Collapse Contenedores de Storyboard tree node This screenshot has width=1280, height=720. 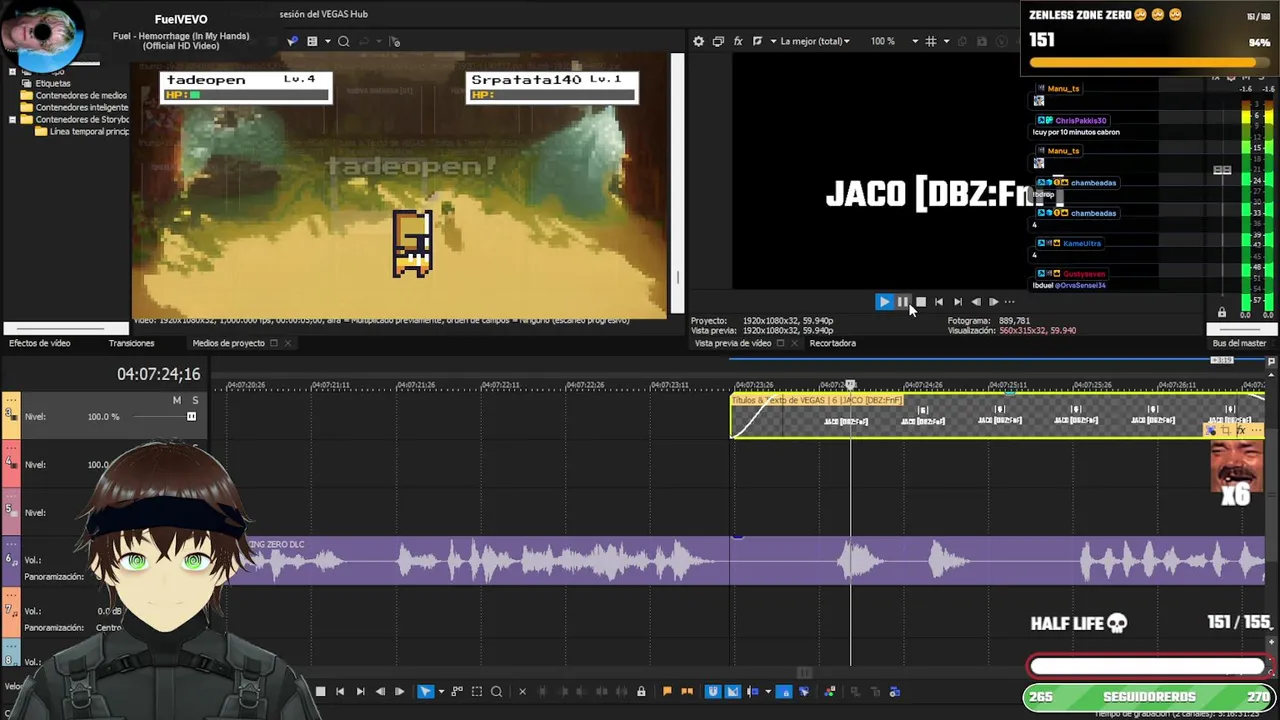tap(12, 119)
